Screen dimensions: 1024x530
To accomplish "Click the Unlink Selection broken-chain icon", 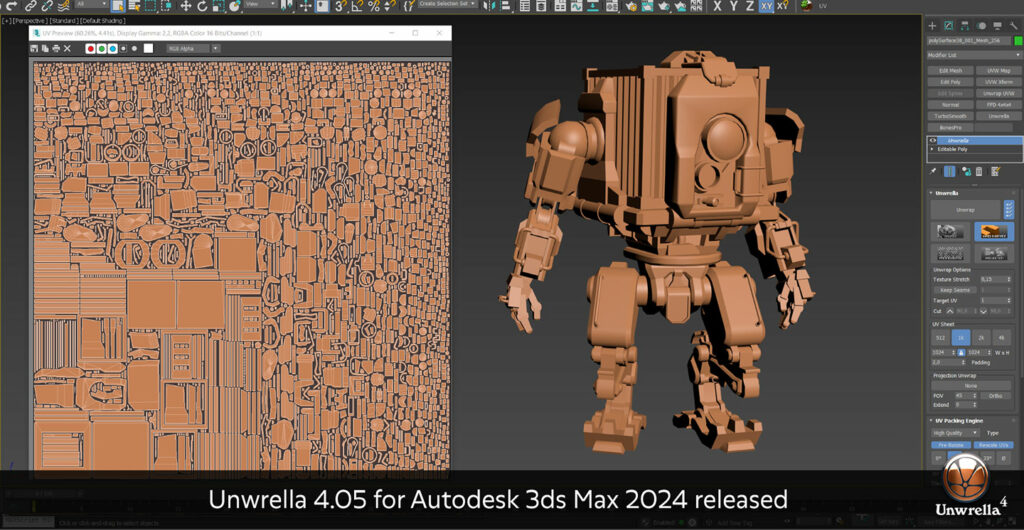I will pos(47,6).
